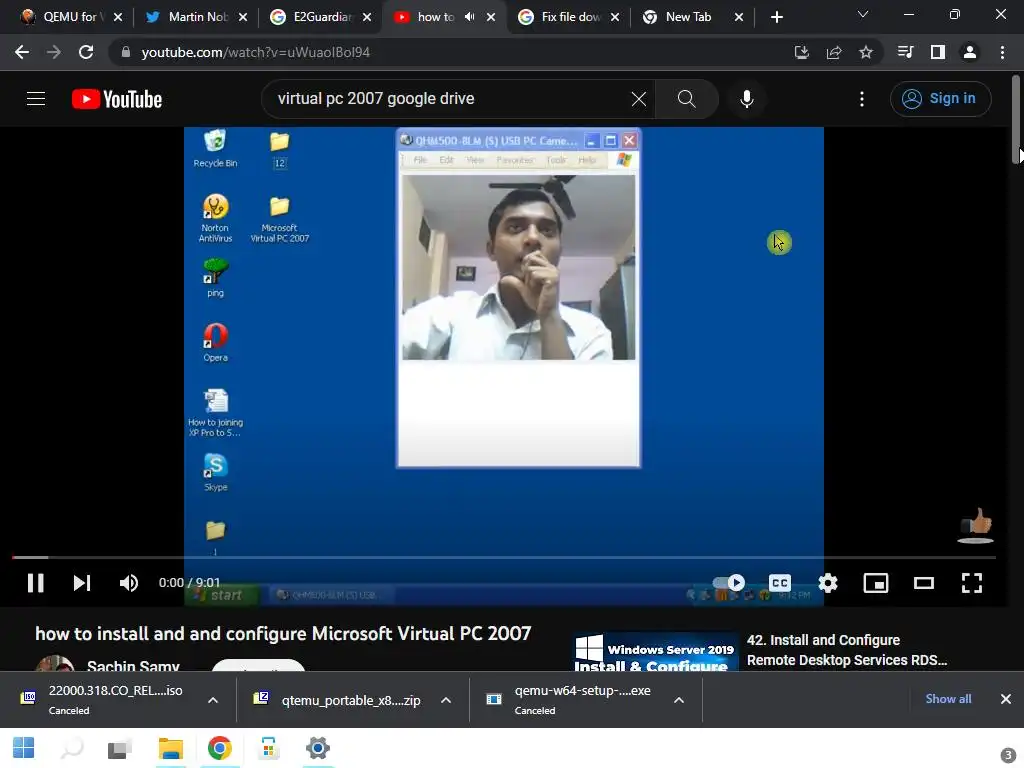Toggle the autoplay switch

pos(729,583)
